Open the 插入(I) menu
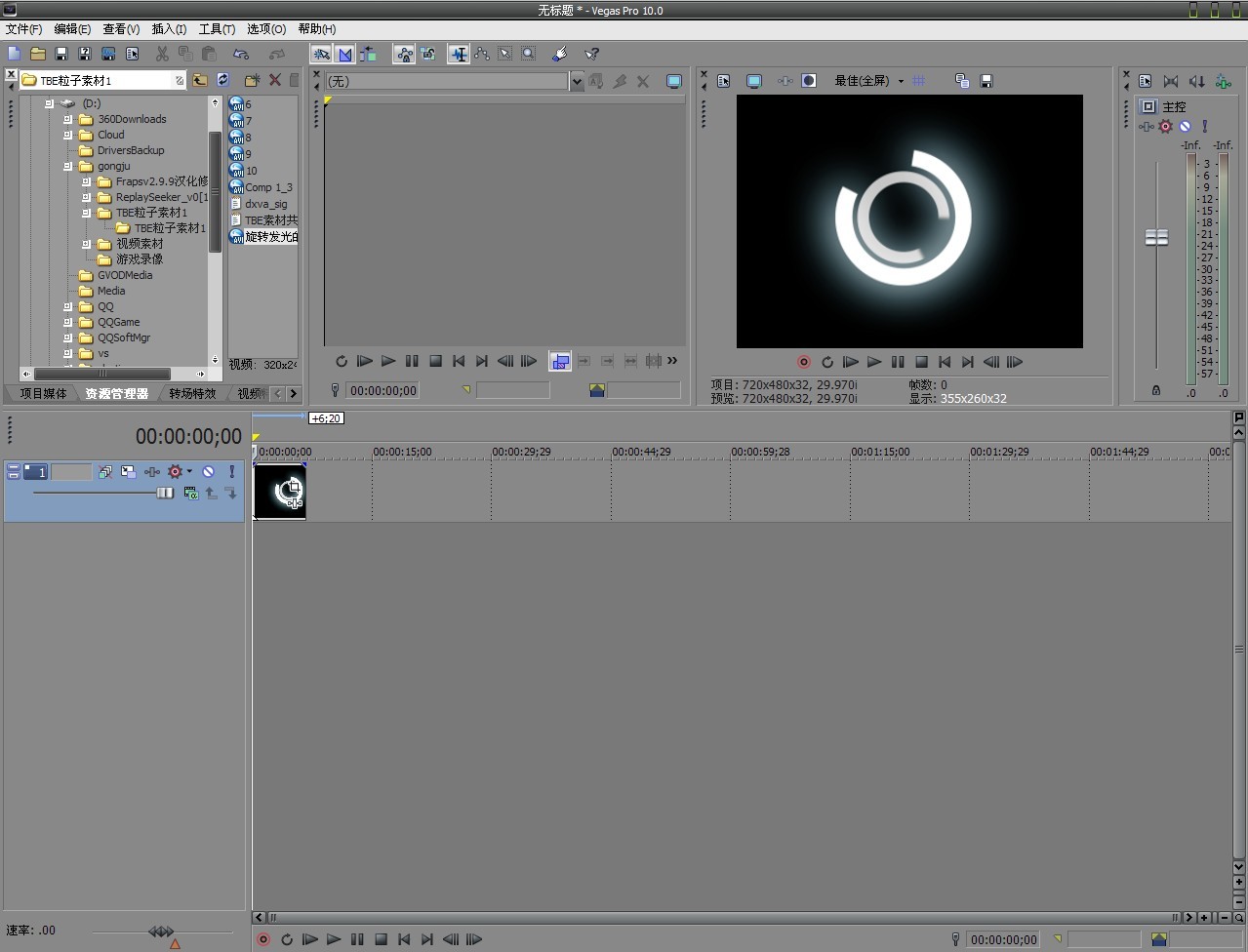The height and width of the screenshot is (952, 1248). click(x=169, y=29)
